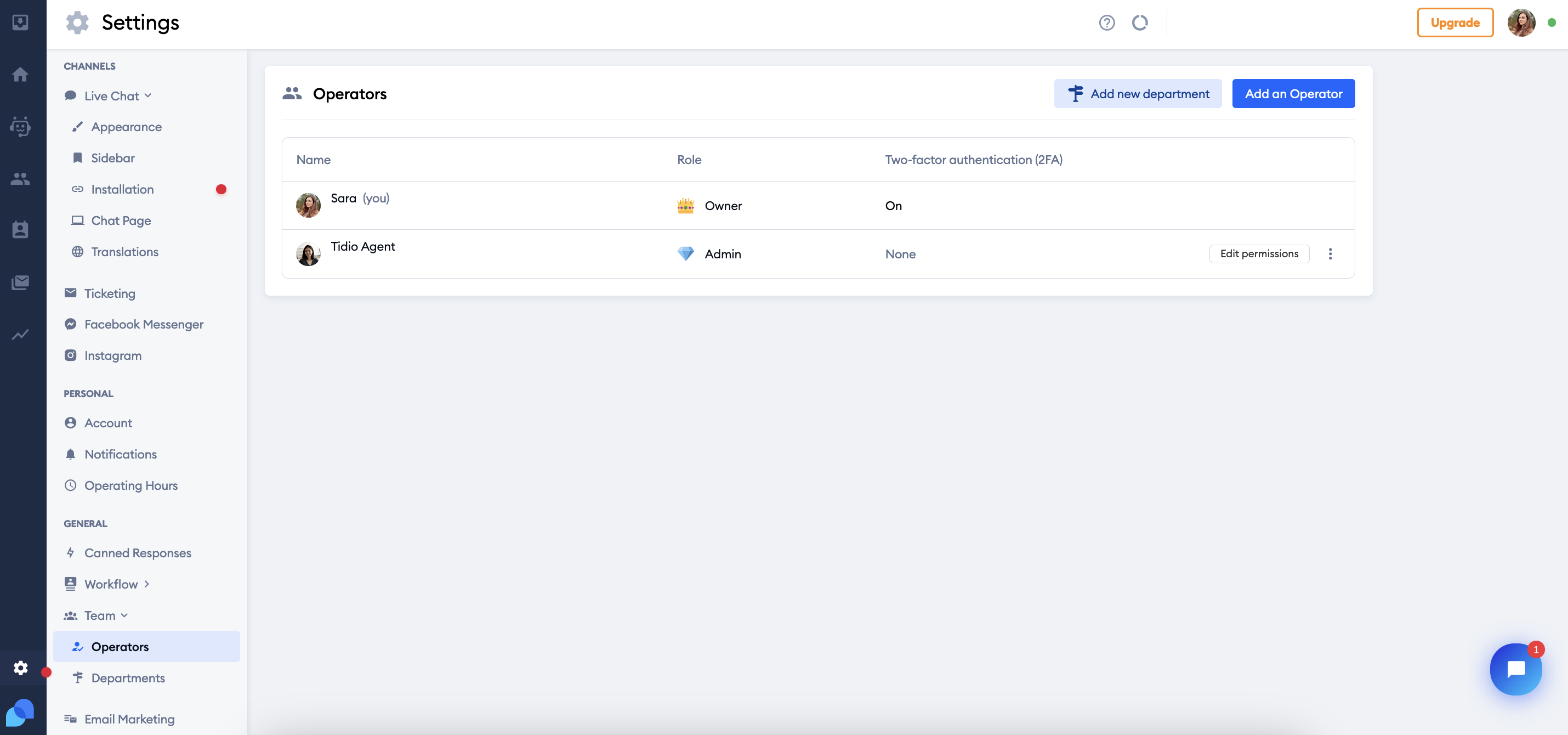Click Add new department button
Image resolution: width=1568 pixels, height=735 pixels.
(1138, 93)
